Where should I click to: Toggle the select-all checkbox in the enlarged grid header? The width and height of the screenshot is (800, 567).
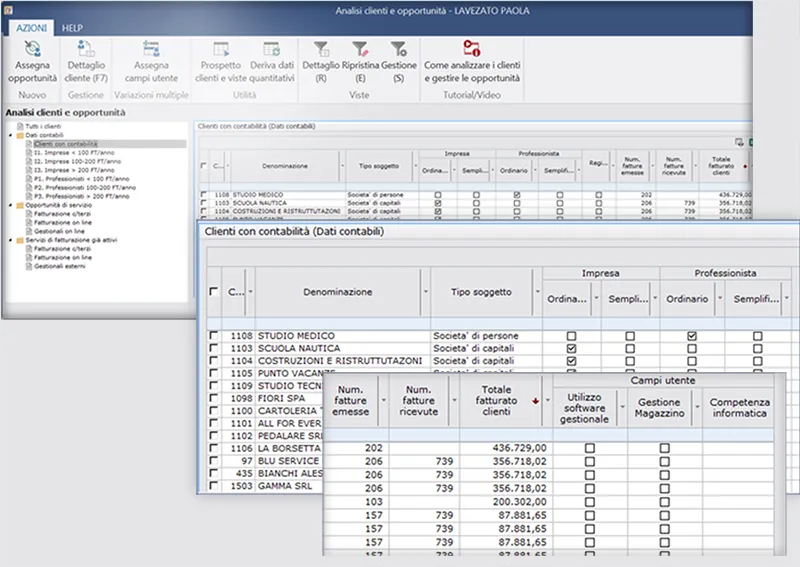click(x=214, y=291)
